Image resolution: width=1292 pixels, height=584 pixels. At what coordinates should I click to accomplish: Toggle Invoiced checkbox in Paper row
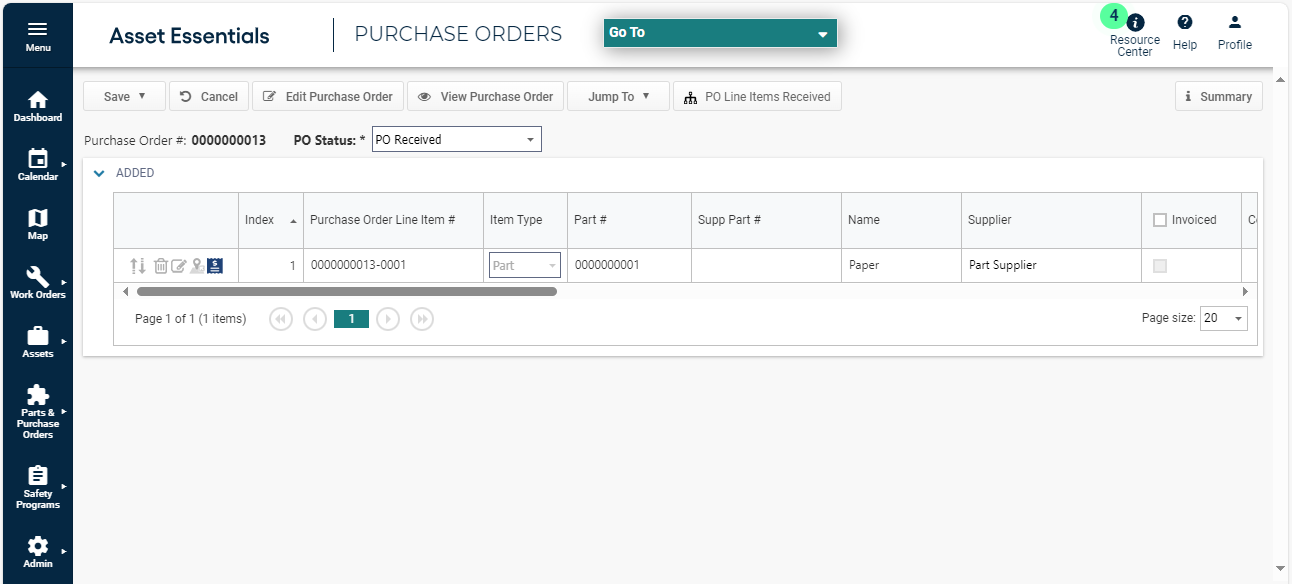[x=1160, y=266]
